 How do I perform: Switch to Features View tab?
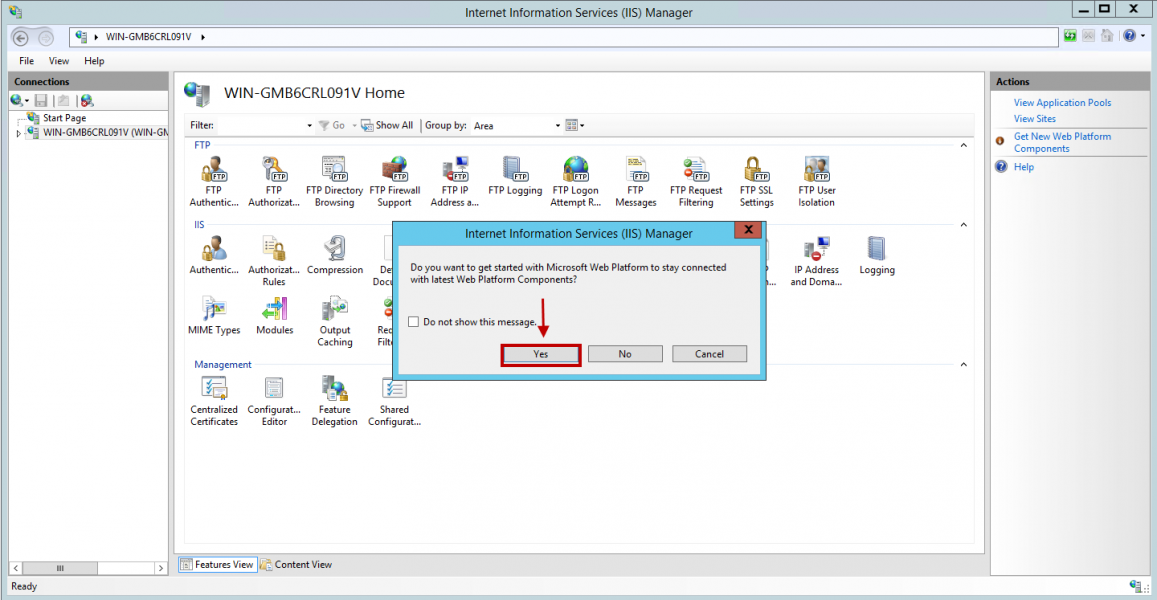pyautogui.click(x=218, y=565)
